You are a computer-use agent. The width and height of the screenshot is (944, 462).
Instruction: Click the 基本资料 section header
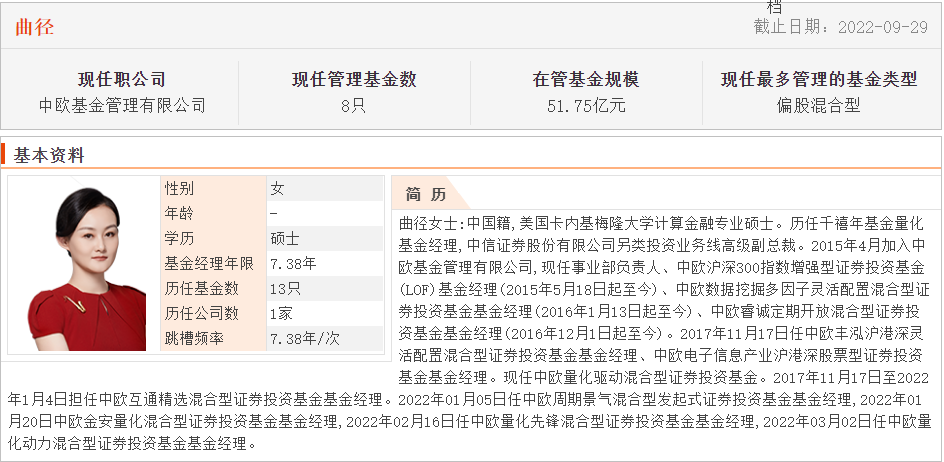click(x=49, y=155)
